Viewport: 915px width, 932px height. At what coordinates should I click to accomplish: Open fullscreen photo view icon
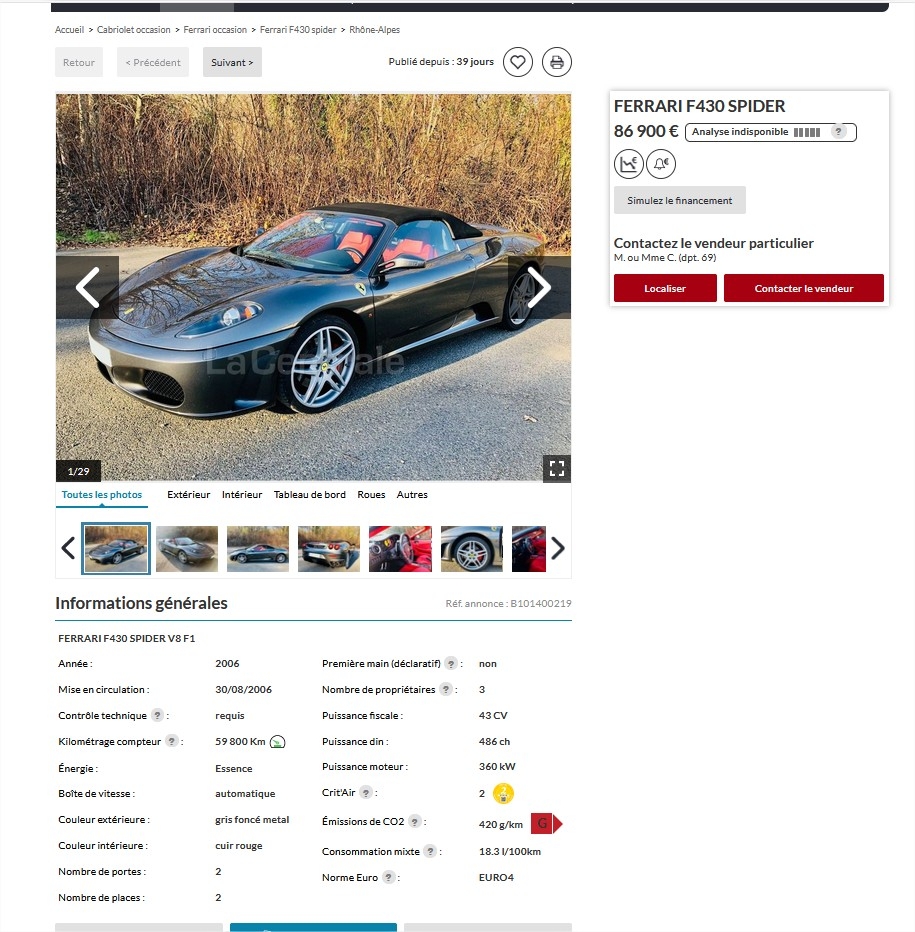point(556,469)
